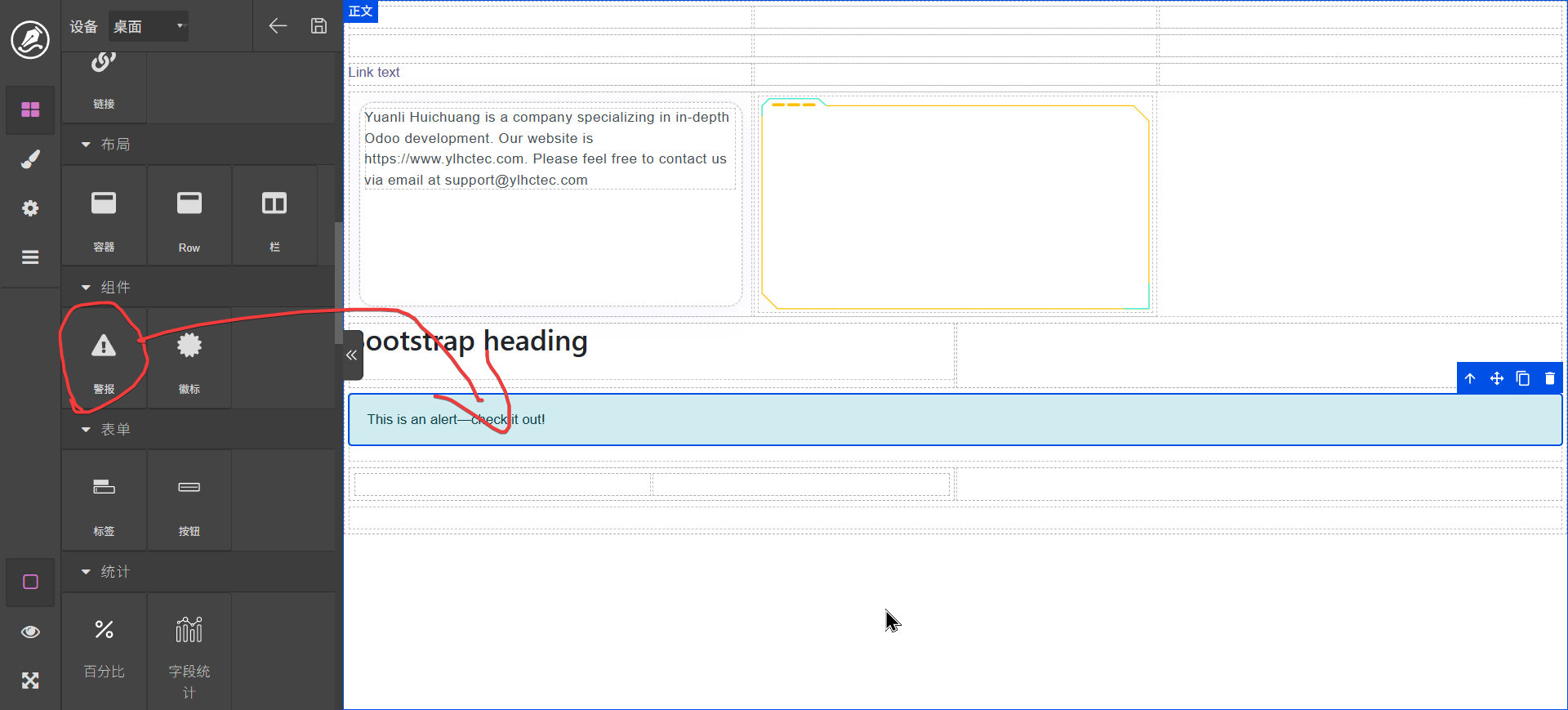Click the undo back arrow icon

pyautogui.click(x=278, y=26)
